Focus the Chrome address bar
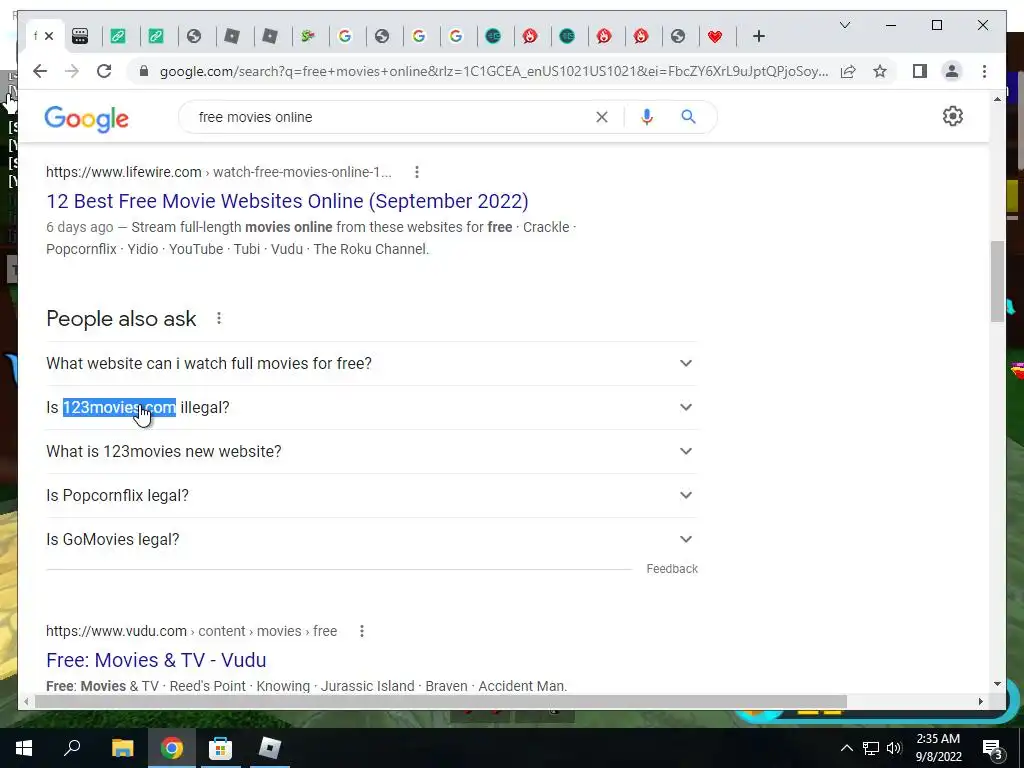This screenshot has height=768, width=1024. (x=493, y=71)
